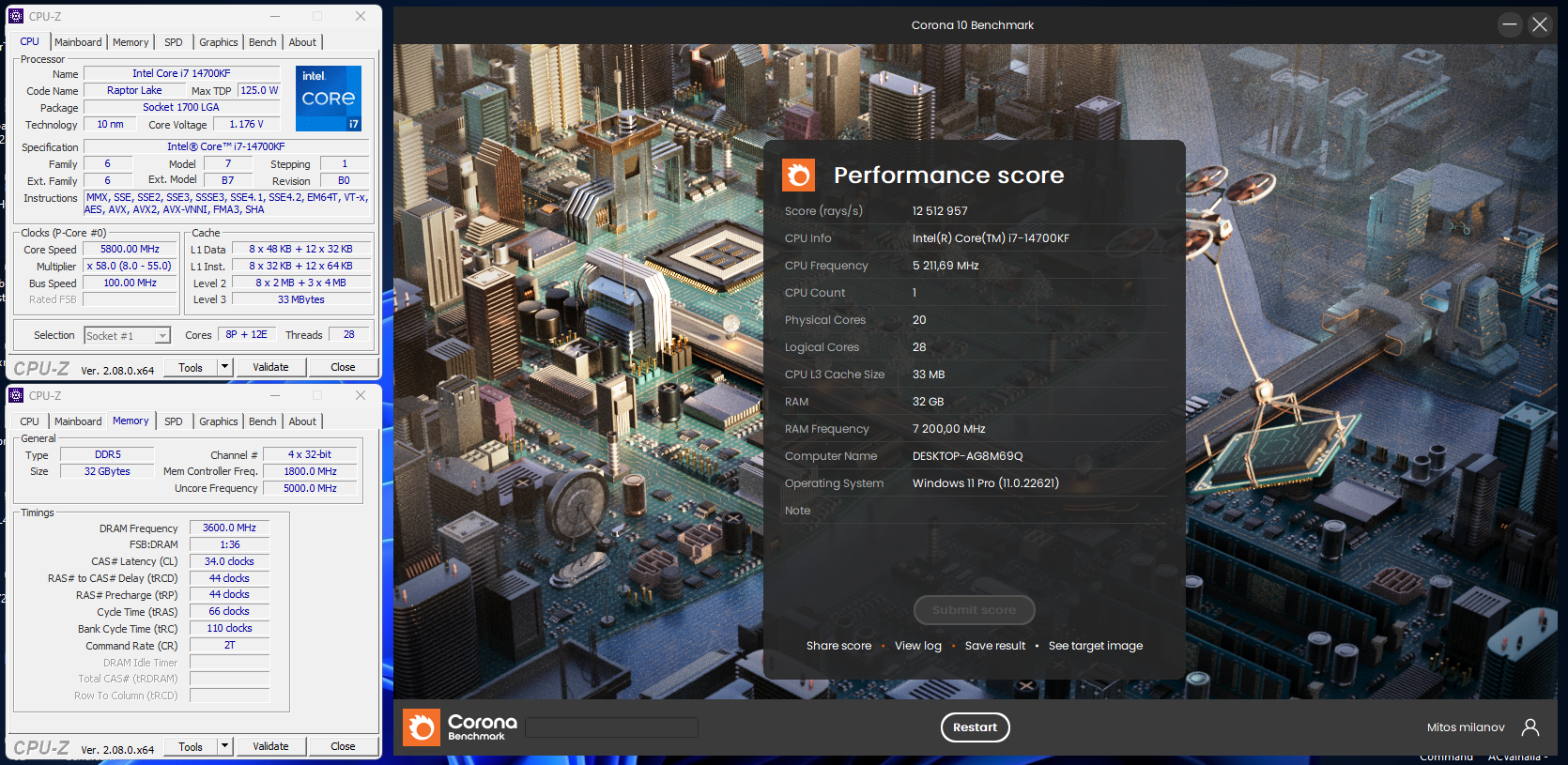1568x765 pixels.
Task: Click Validate button in lower CPU-Z window
Action: 270,746
